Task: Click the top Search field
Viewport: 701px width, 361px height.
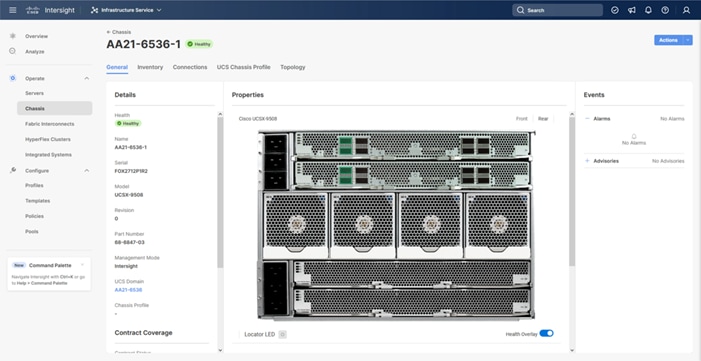Action: pyautogui.click(x=557, y=10)
